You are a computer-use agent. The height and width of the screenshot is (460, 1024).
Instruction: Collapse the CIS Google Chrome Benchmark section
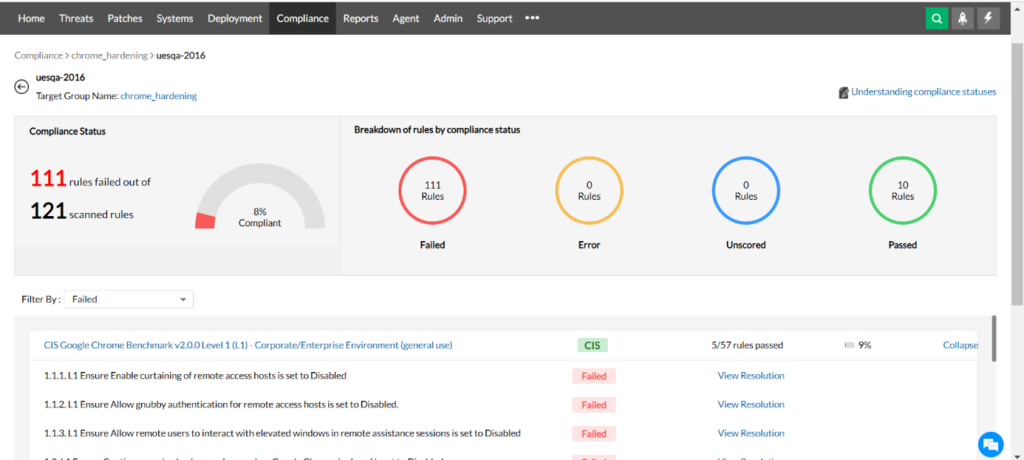point(960,345)
